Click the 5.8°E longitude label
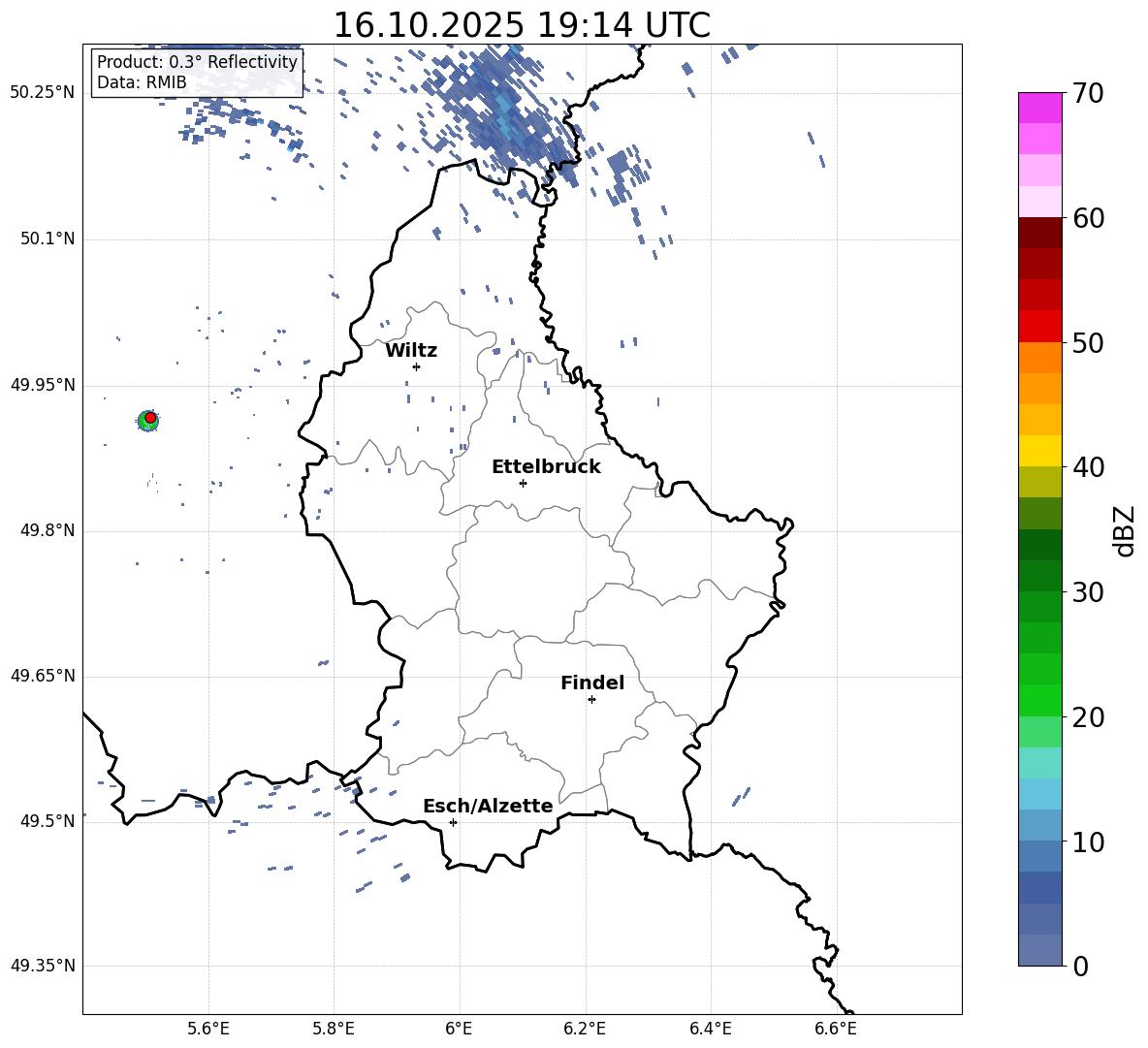This screenshot has height=1048, width=1148. tap(334, 1029)
